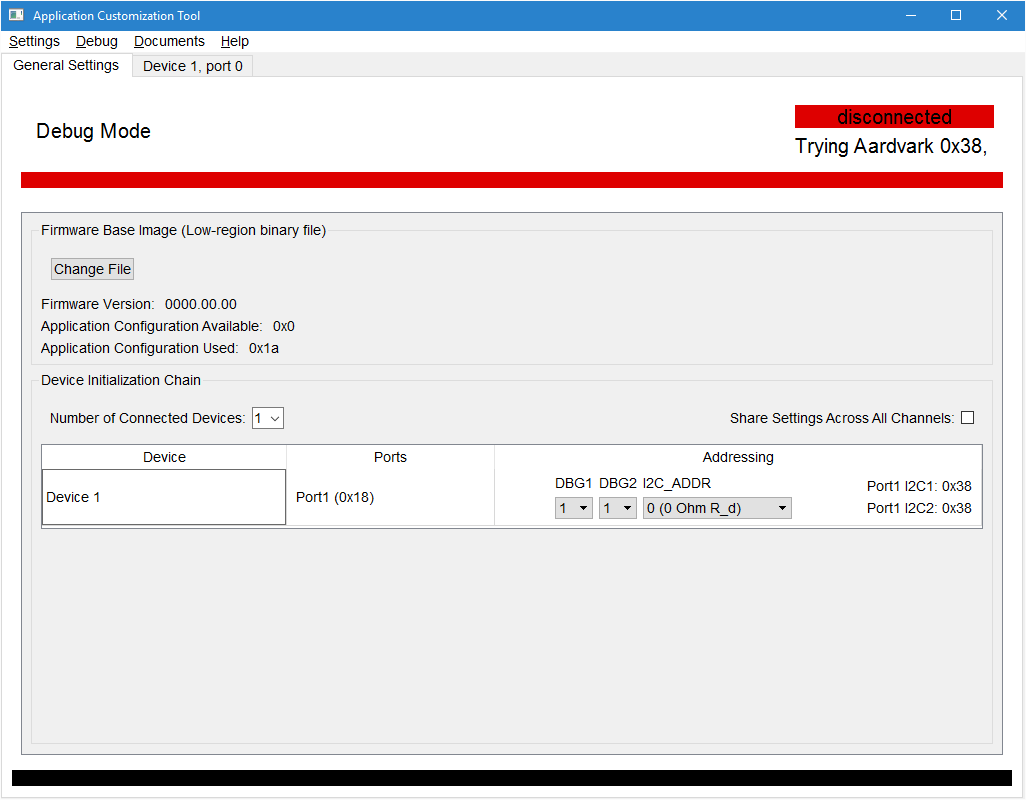
Task: Click Port1 I2C1: 0x38 text
Action: [x=919, y=486]
